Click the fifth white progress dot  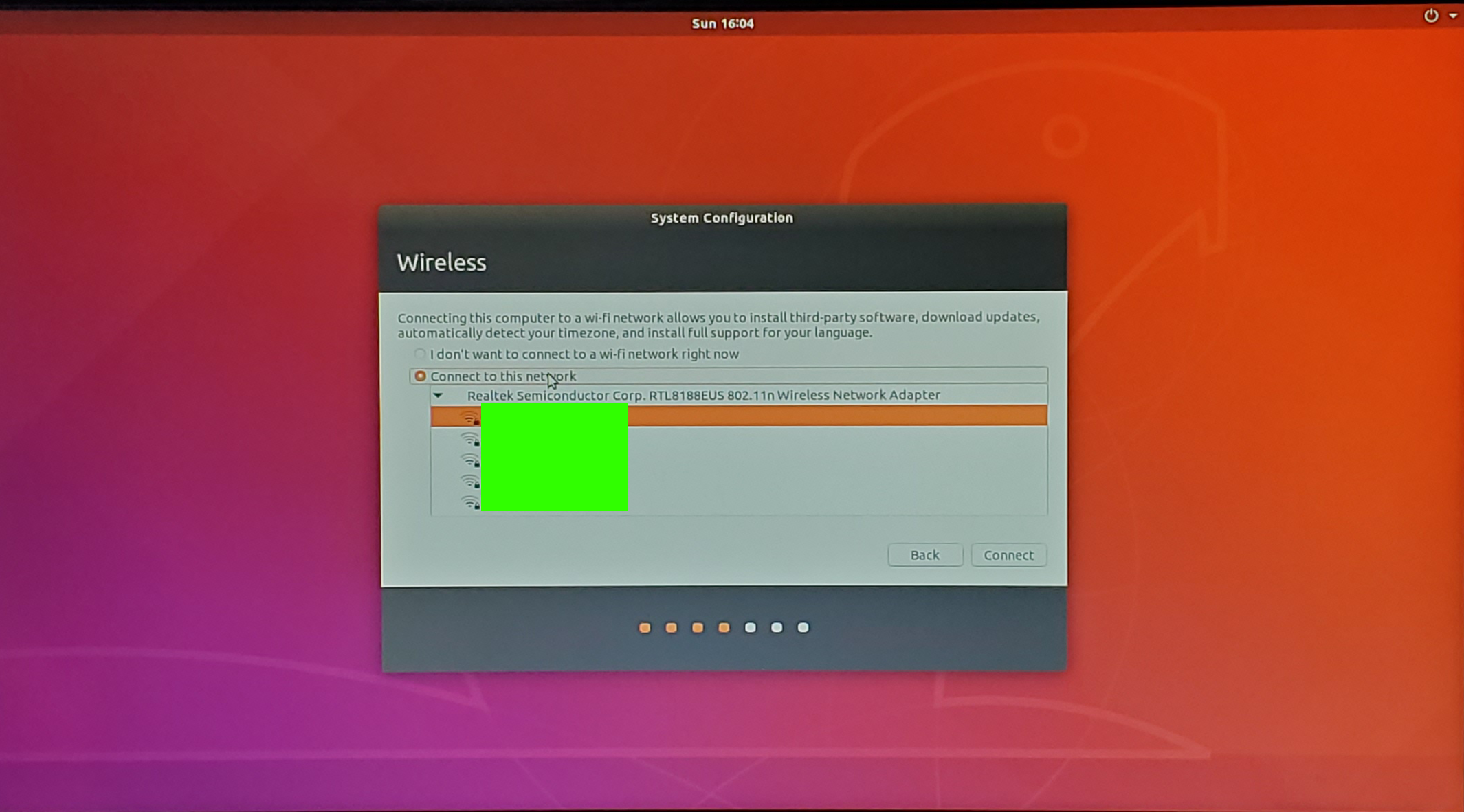point(751,627)
